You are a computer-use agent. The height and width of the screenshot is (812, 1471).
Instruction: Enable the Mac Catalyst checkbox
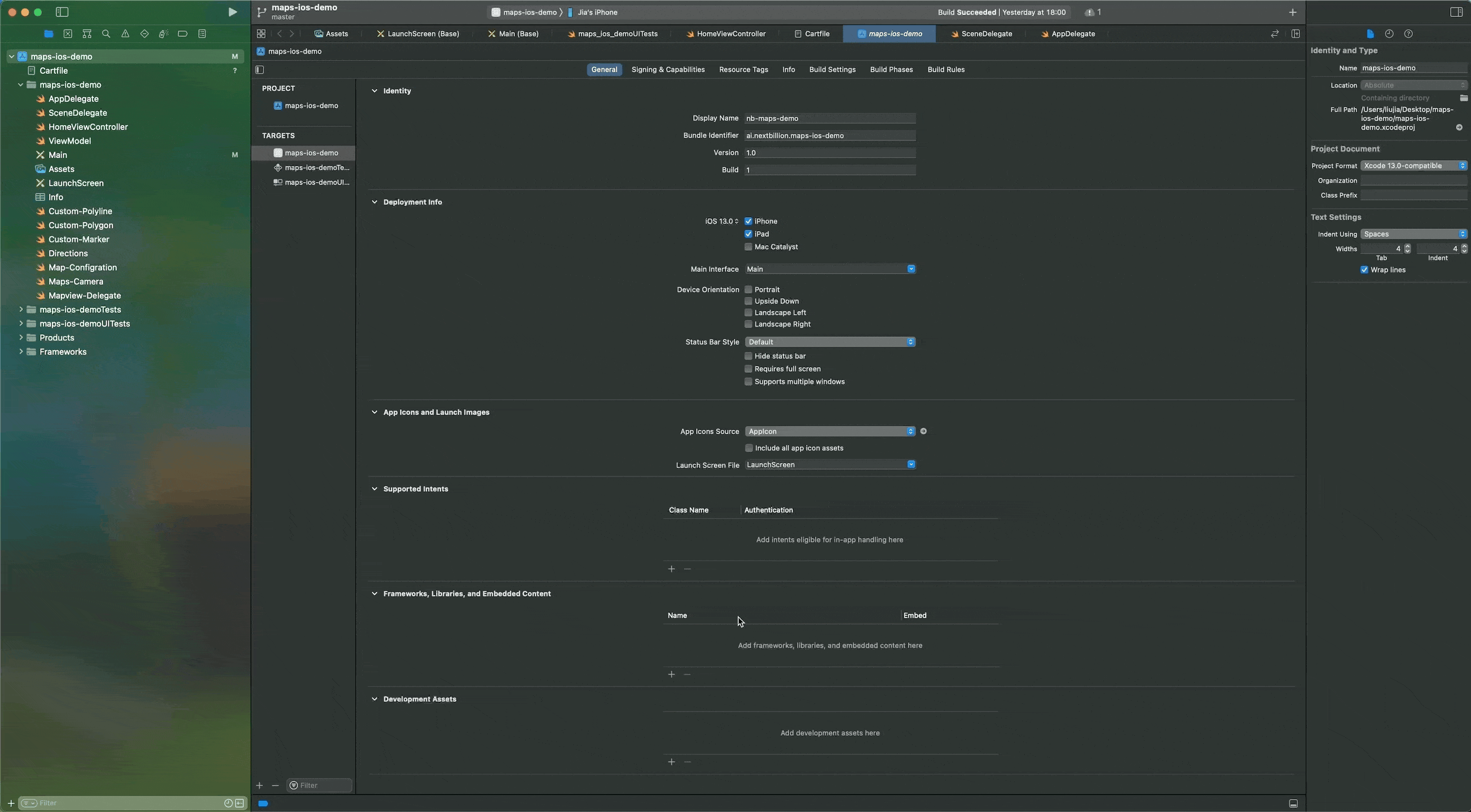click(748, 246)
